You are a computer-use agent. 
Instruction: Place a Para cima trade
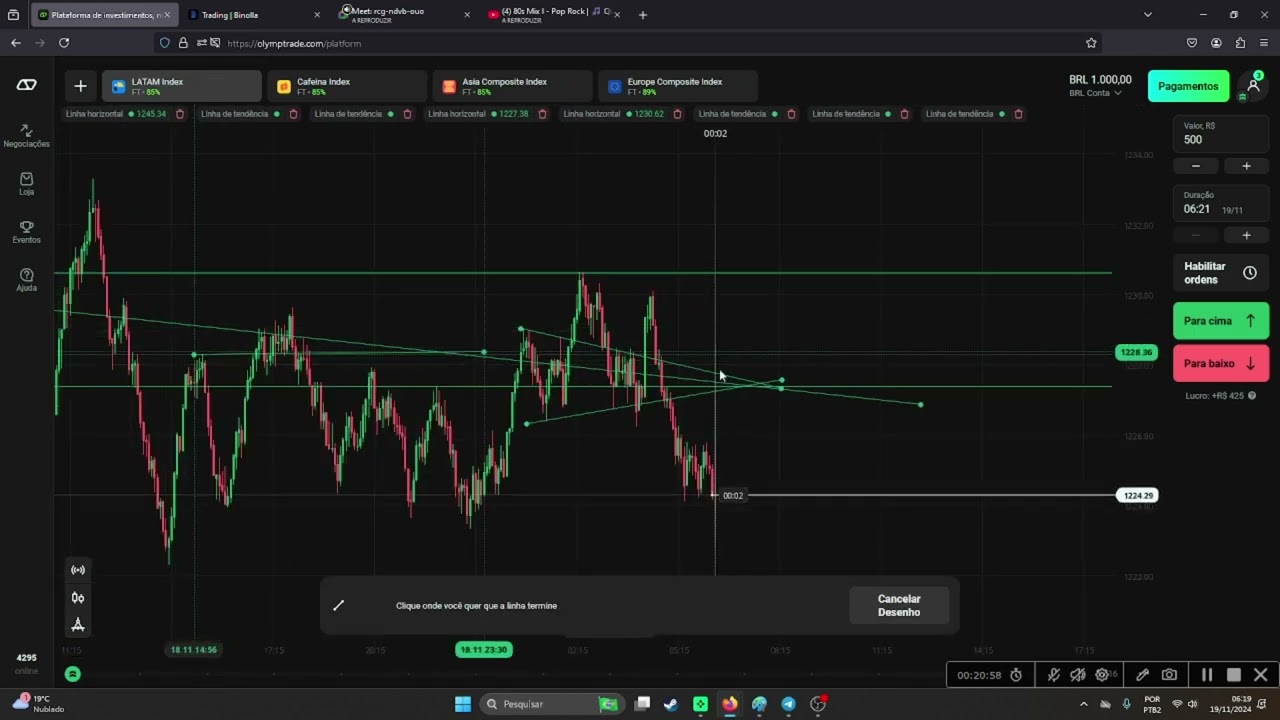(x=1221, y=321)
